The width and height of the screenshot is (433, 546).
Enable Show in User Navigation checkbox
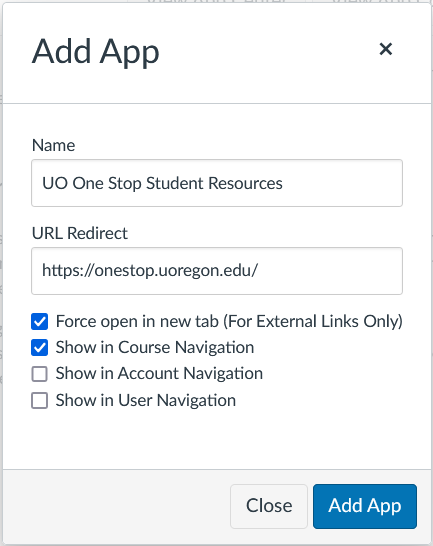pyautogui.click(x=39, y=400)
